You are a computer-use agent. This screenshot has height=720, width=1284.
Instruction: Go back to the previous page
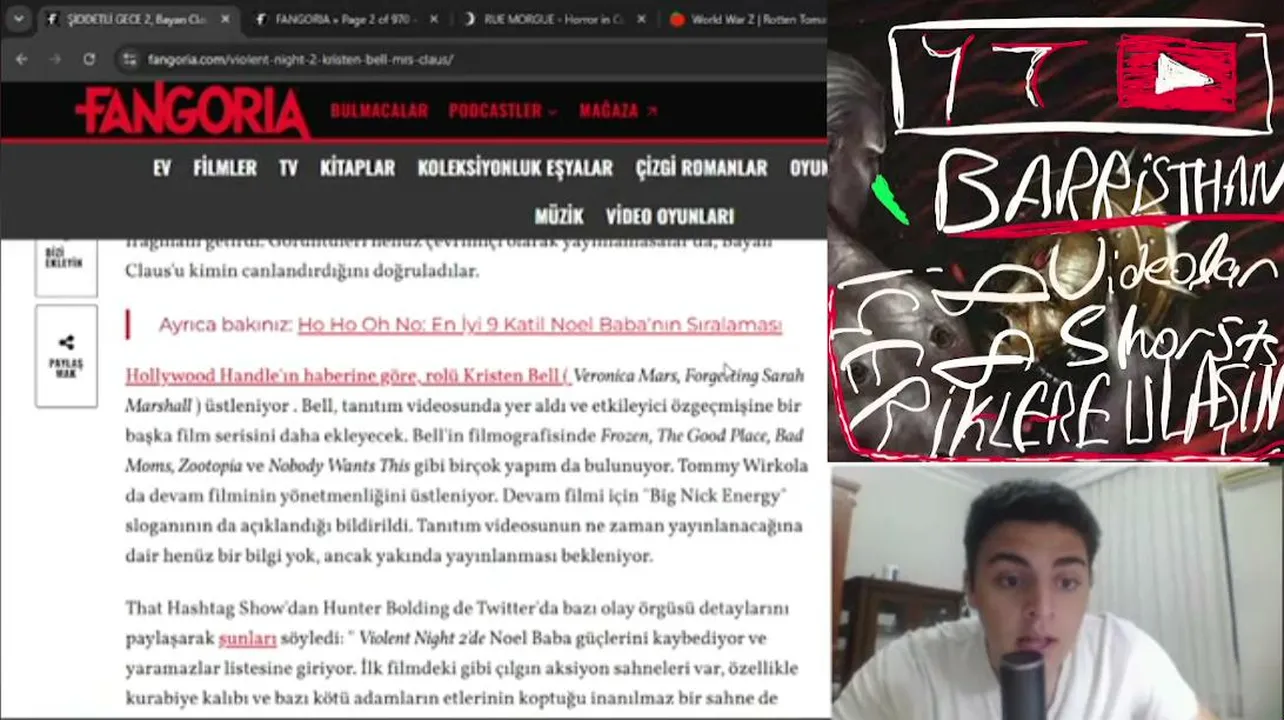coord(22,59)
